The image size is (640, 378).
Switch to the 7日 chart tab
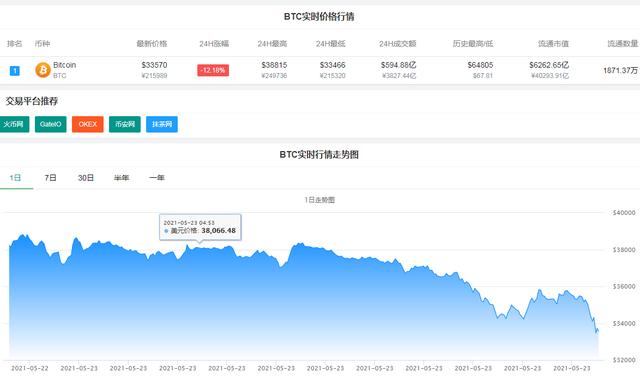pyautogui.click(x=51, y=178)
